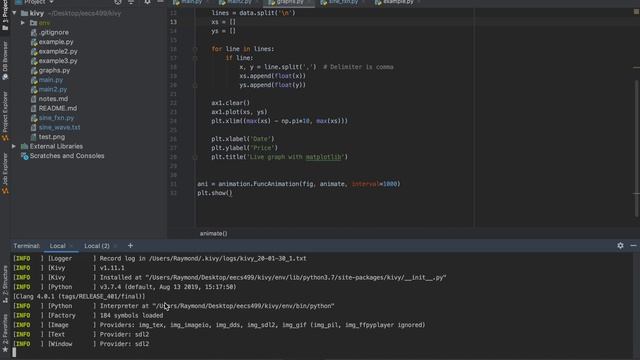Hide the Terminal panel with minus icon
The width and height of the screenshot is (640, 360).
pos(633,246)
